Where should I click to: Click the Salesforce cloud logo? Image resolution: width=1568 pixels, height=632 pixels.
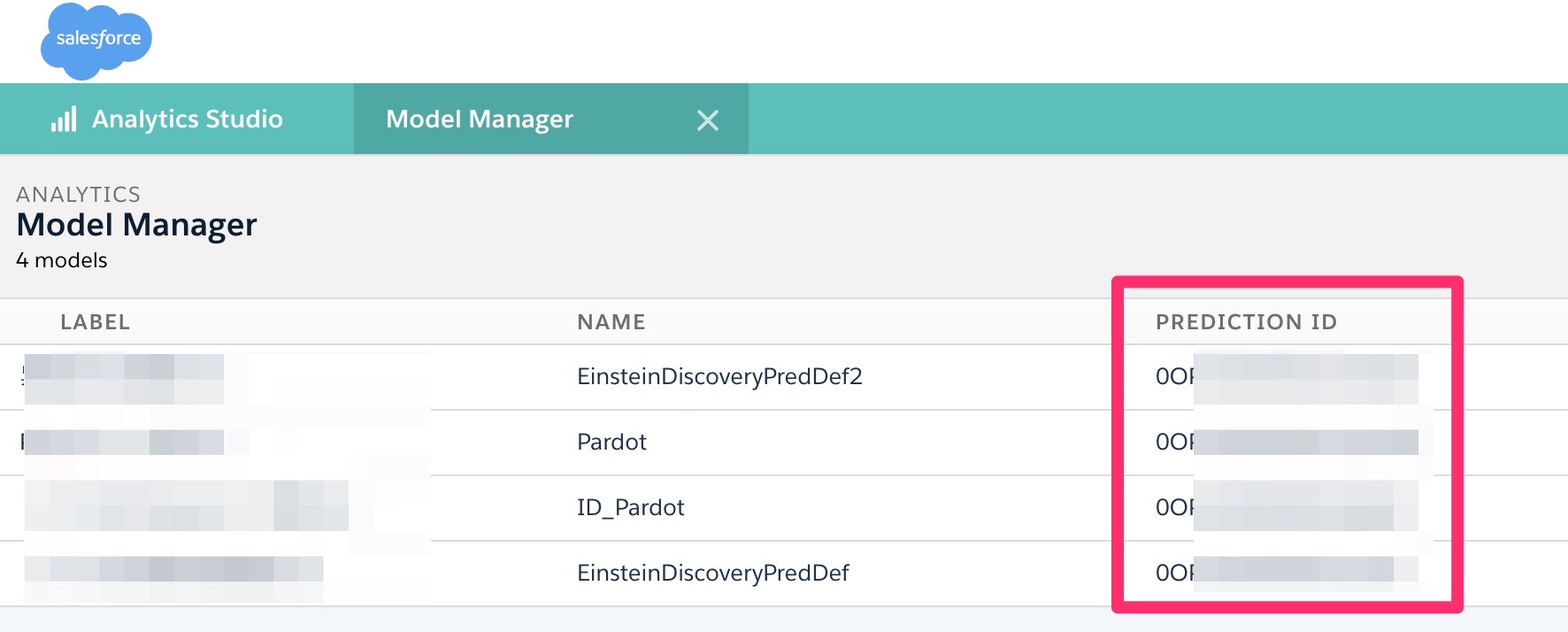96,41
